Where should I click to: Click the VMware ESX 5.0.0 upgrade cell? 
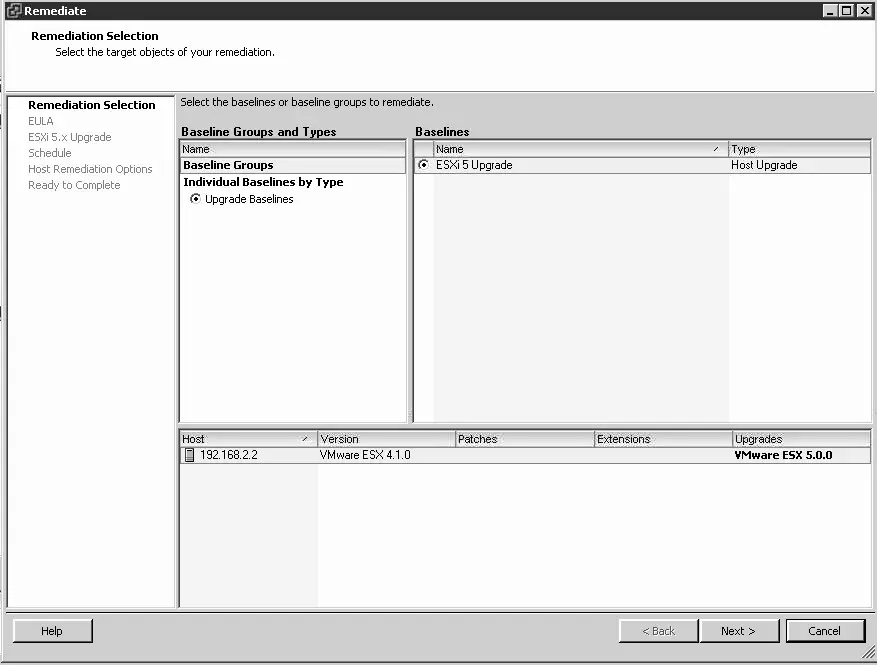[x=784, y=455]
